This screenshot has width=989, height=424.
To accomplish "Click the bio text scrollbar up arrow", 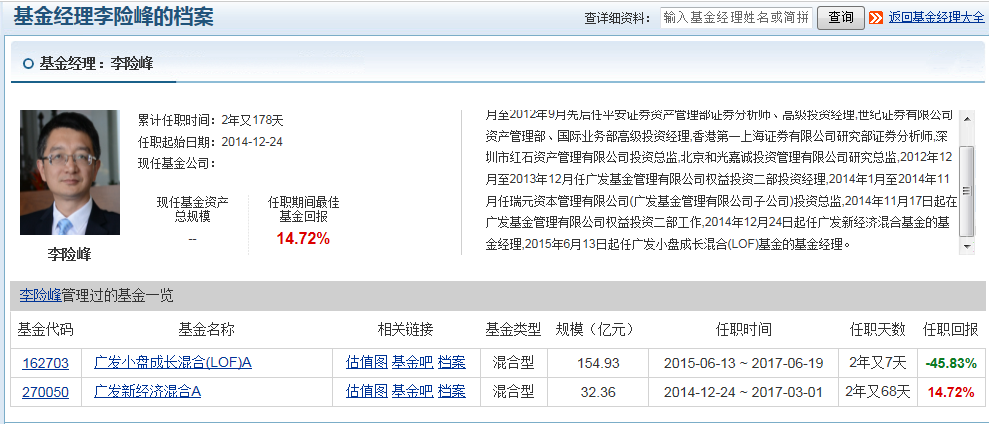I will (x=967, y=118).
